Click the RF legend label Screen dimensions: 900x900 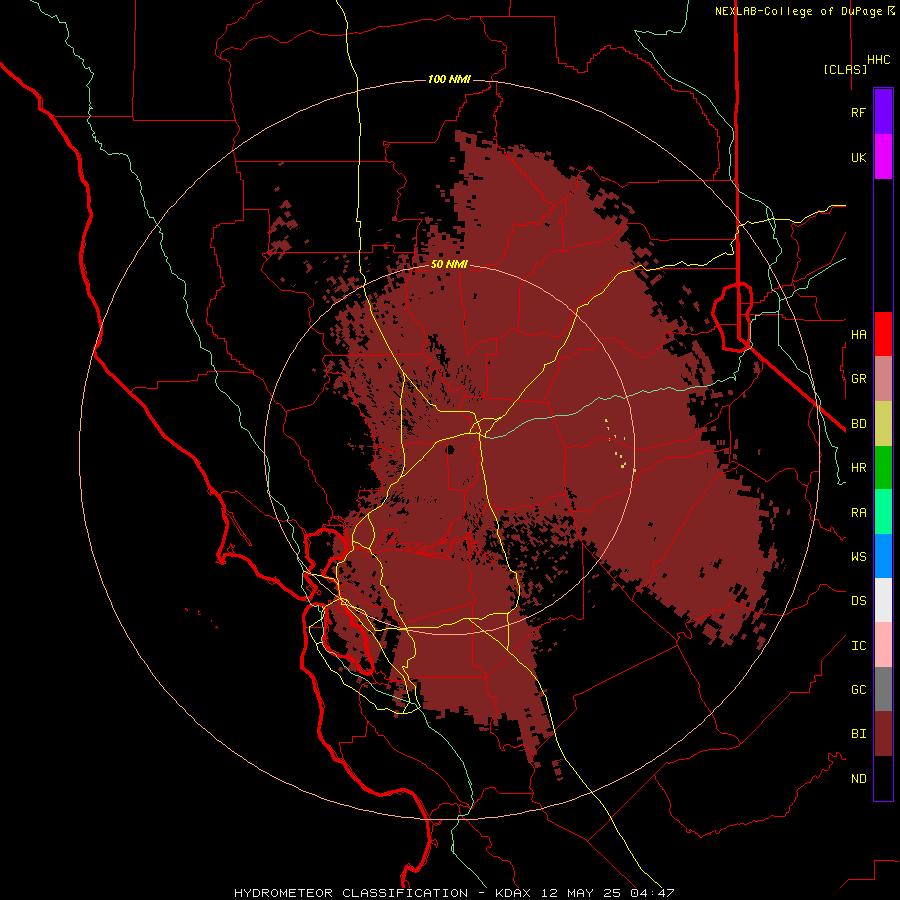pos(858,112)
